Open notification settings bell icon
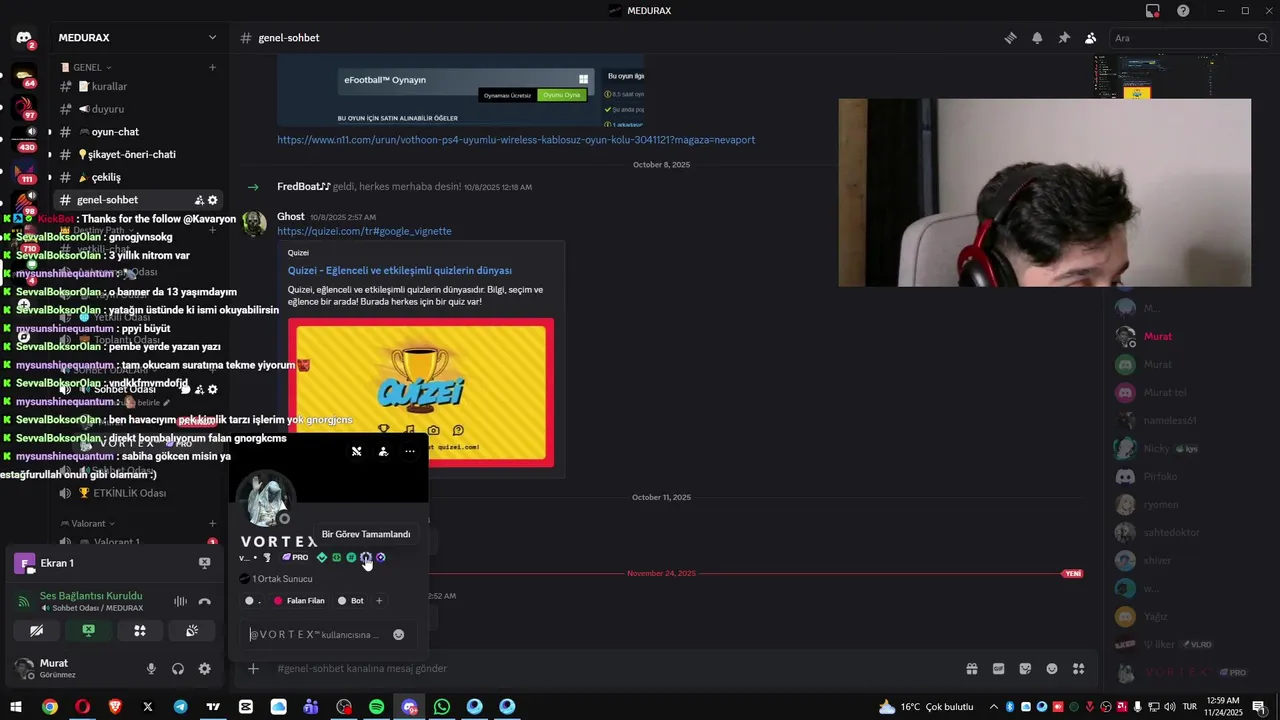Viewport: 1280px width, 720px height. pyautogui.click(x=1037, y=38)
